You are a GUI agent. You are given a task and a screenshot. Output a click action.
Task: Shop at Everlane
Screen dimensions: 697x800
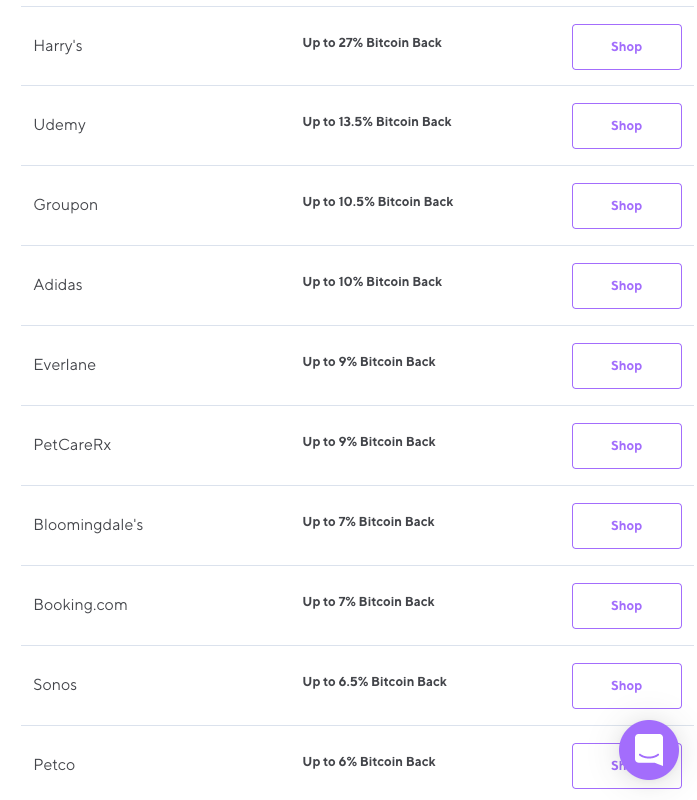coord(626,365)
